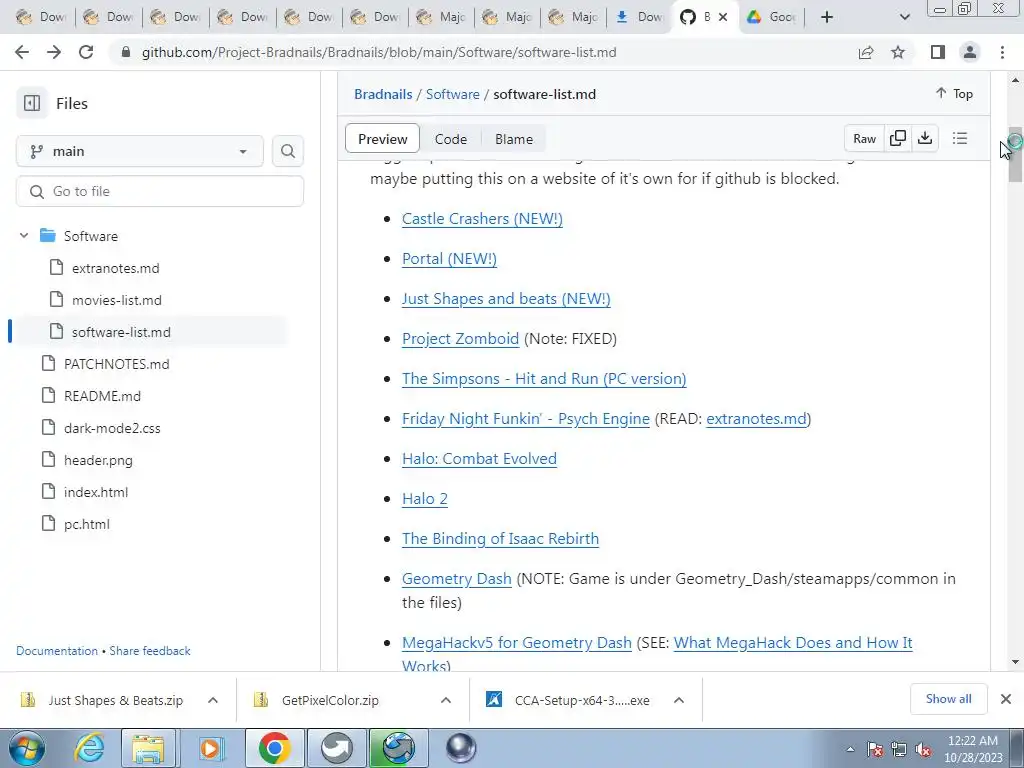Image resolution: width=1024 pixels, height=768 pixels.
Task: Open options for CCA-Setup download
Action: click(679, 700)
